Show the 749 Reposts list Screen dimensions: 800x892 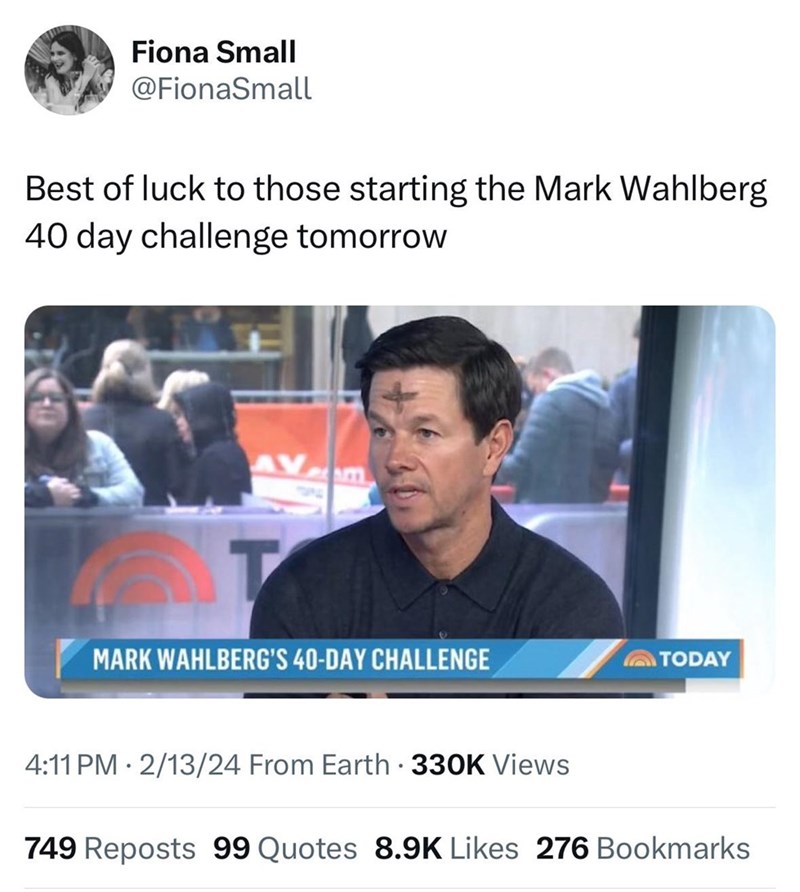(110, 848)
